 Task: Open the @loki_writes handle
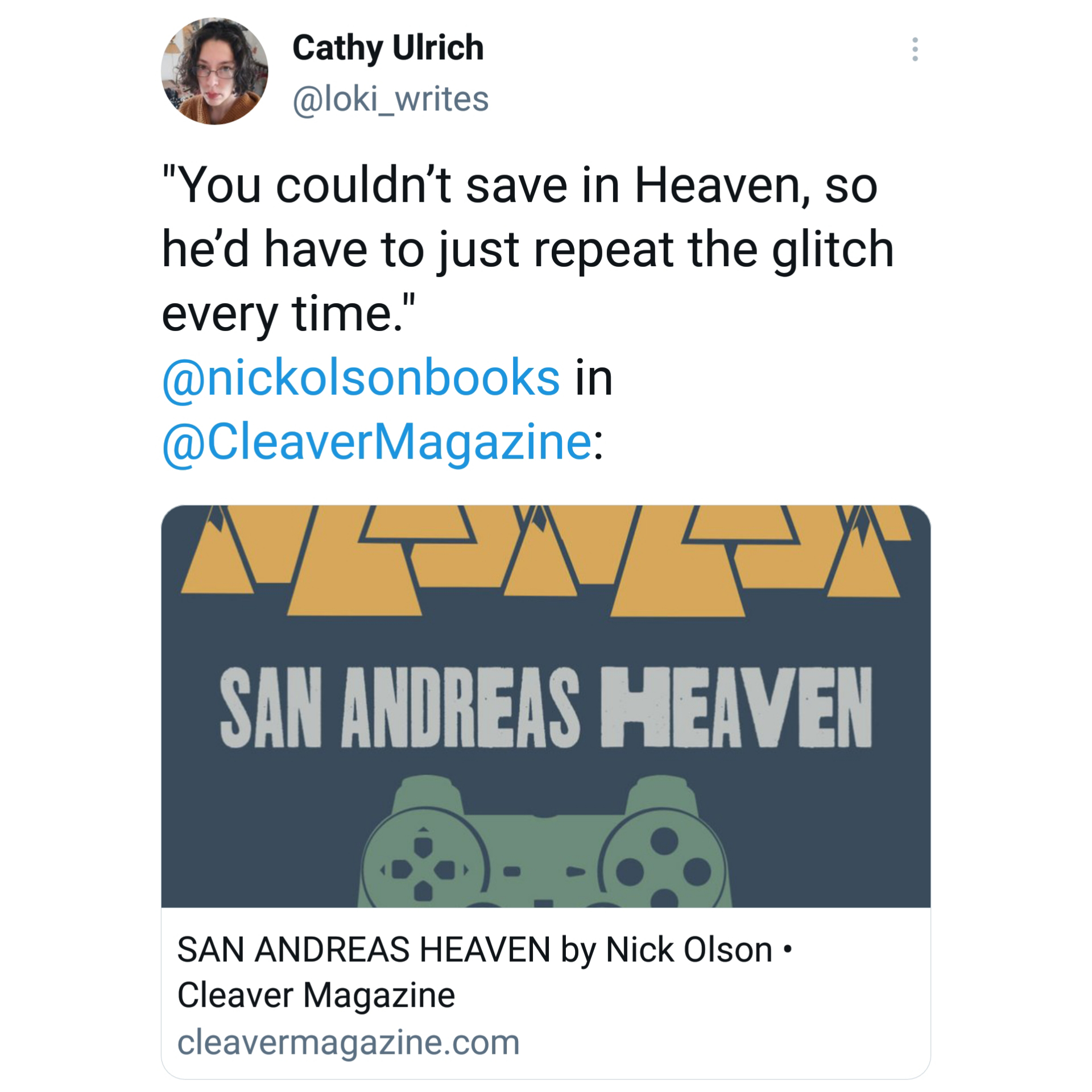(391, 99)
